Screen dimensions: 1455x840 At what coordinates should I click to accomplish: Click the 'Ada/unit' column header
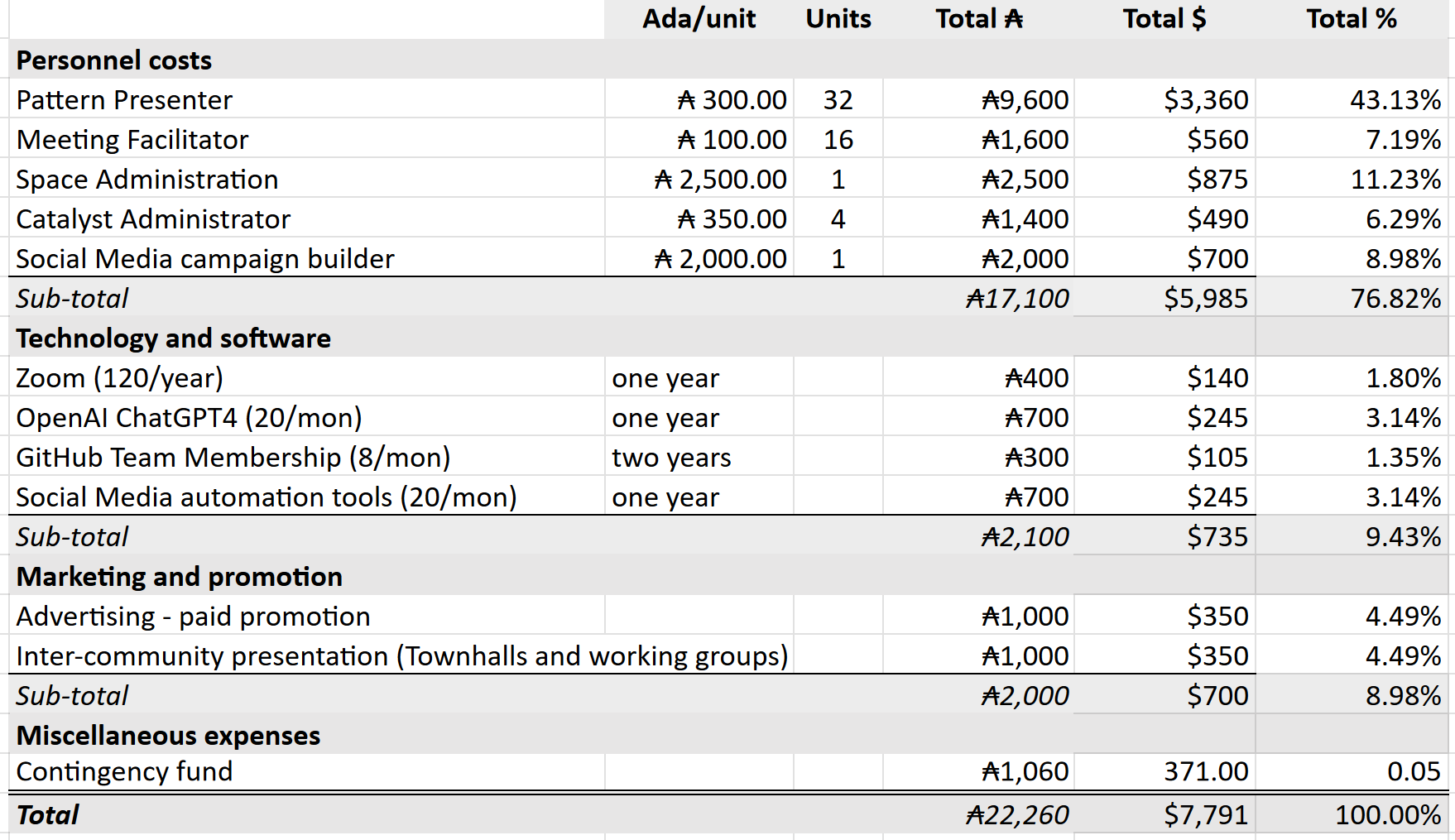click(x=699, y=18)
